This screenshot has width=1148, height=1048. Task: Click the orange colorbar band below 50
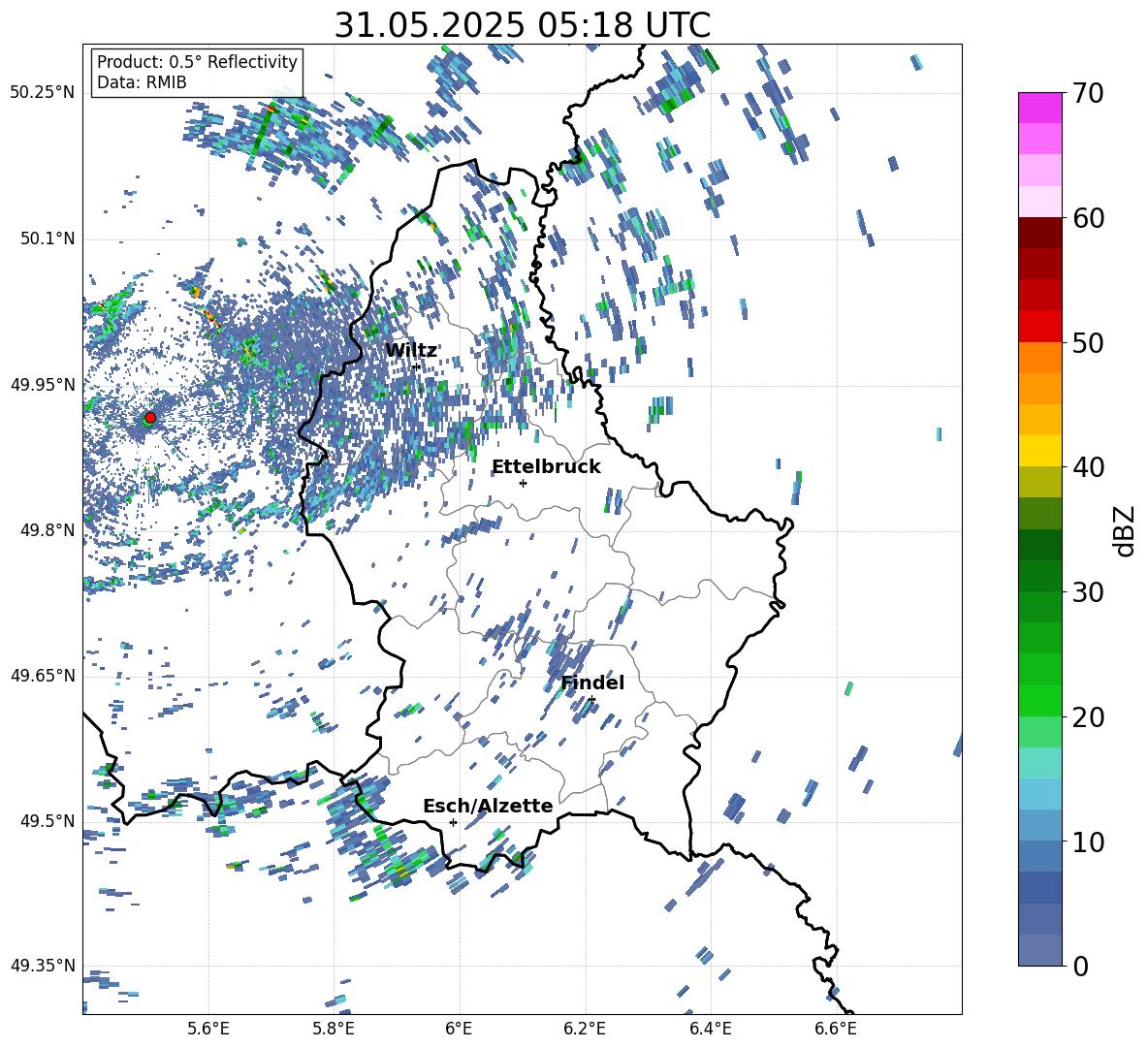click(x=1039, y=358)
